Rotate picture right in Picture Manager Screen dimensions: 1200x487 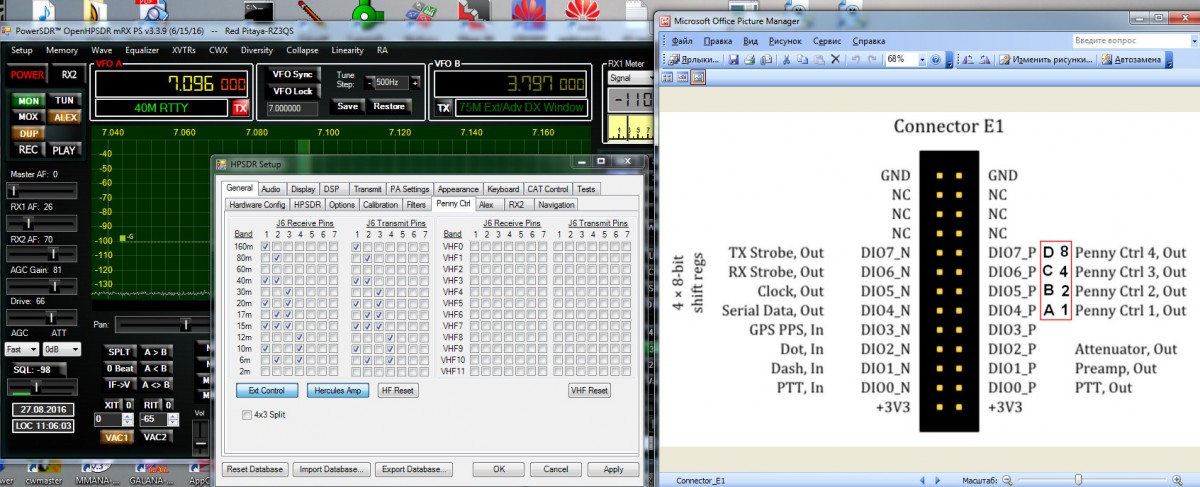986,59
